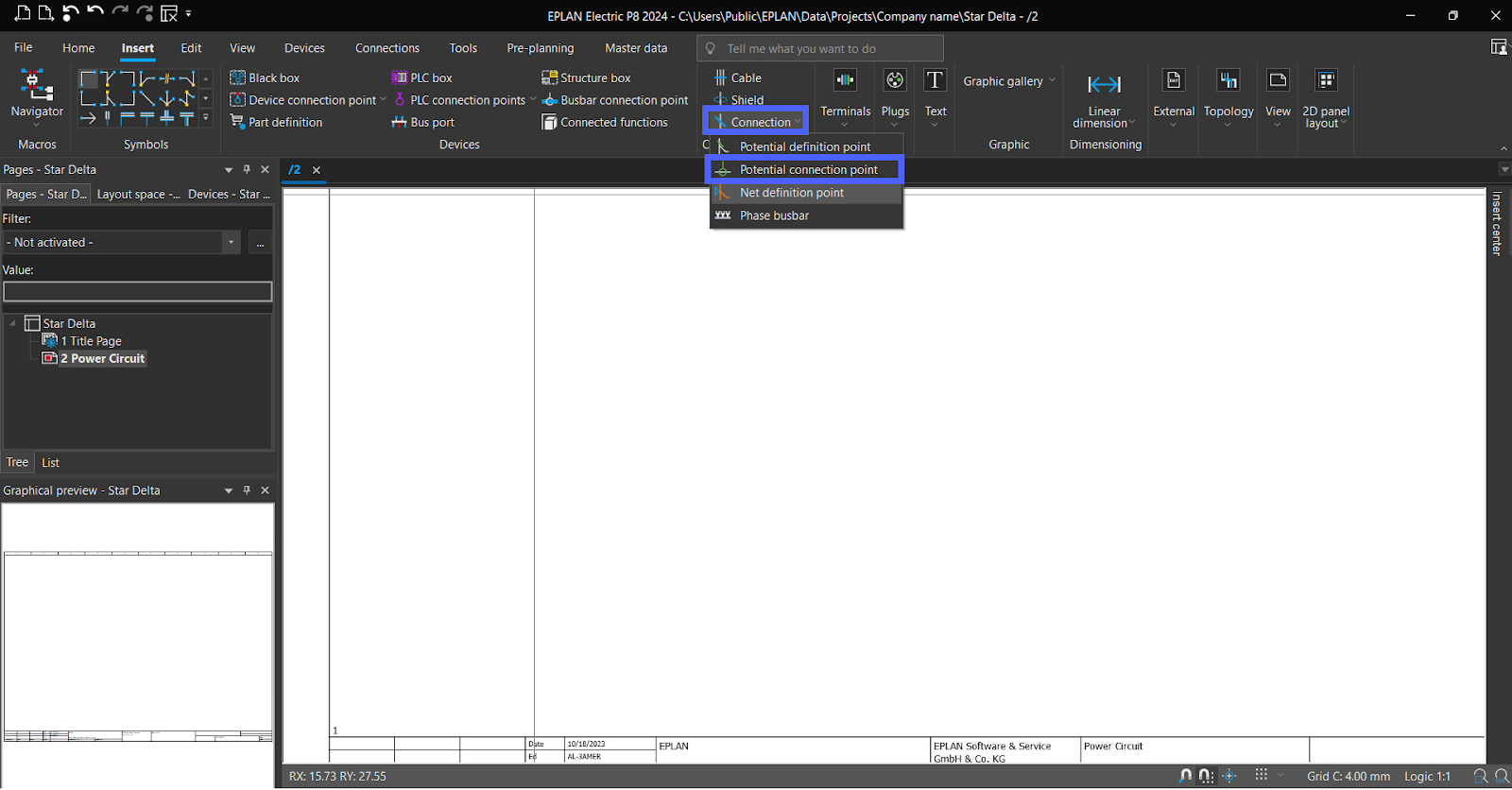This screenshot has height=790, width=1512.
Task: Open the Terminals tool
Action: 845,96
